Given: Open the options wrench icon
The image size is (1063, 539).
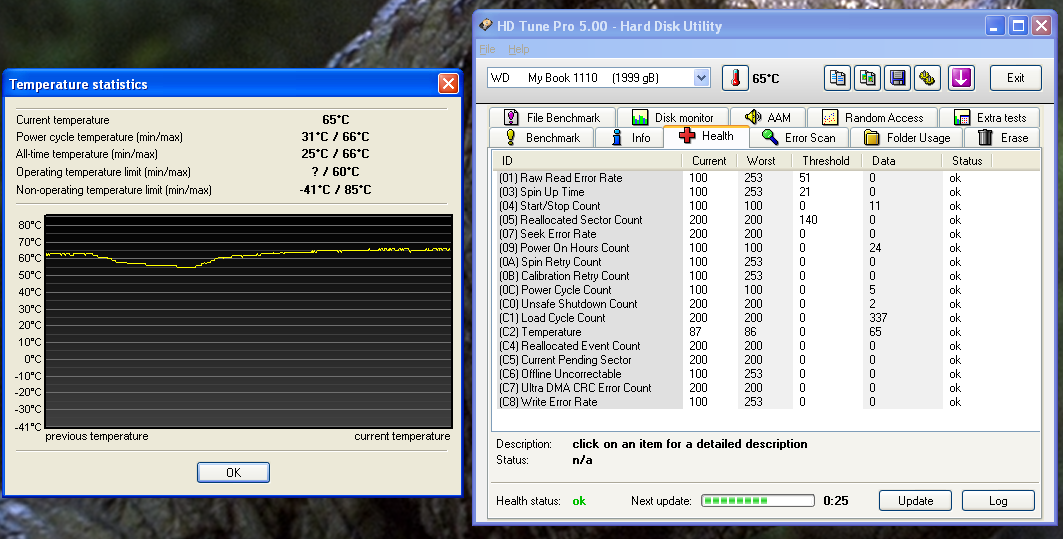Looking at the screenshot, I should (927, 78).
